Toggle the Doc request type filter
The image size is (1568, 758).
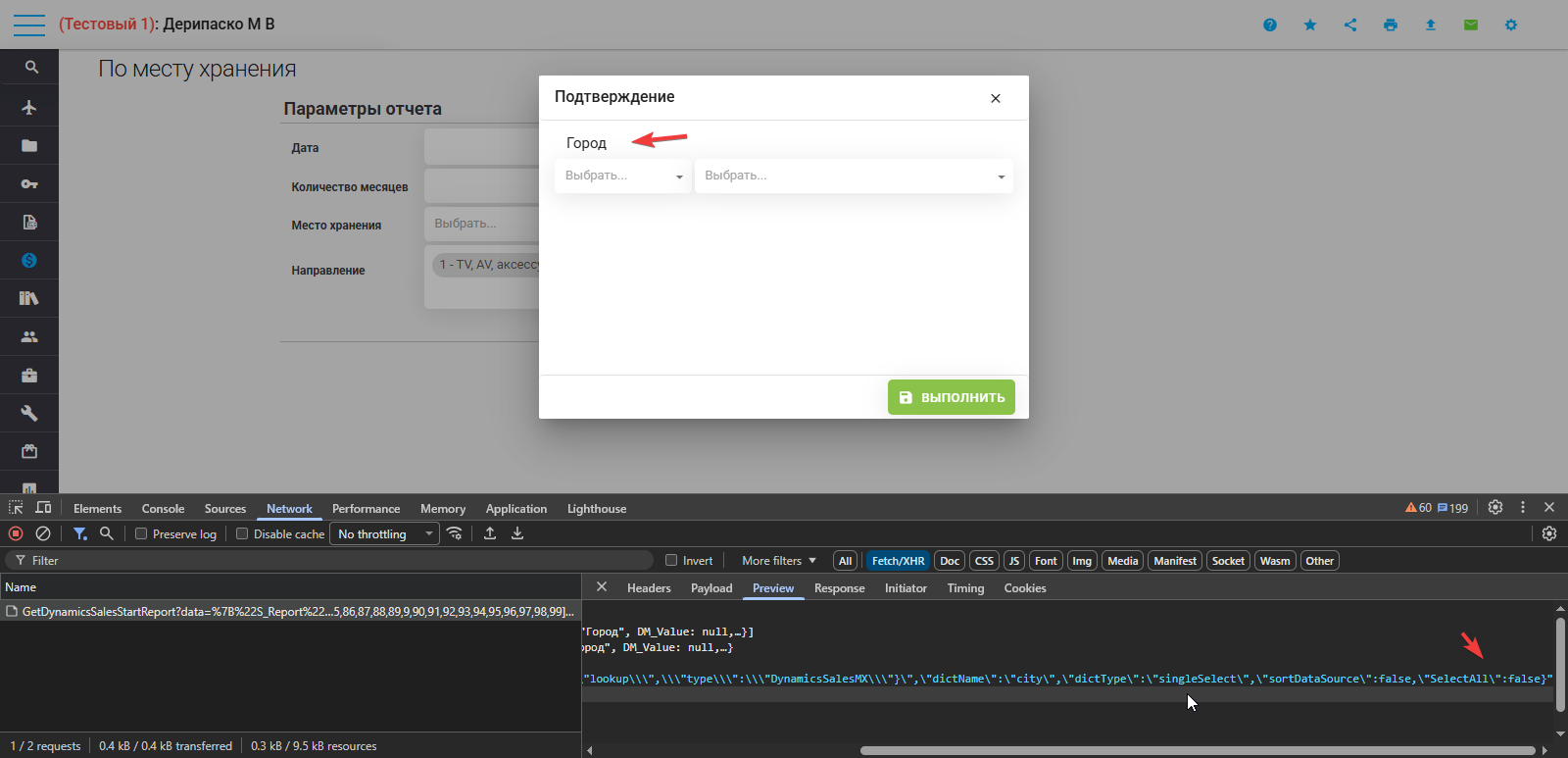(x=950, y=561)
